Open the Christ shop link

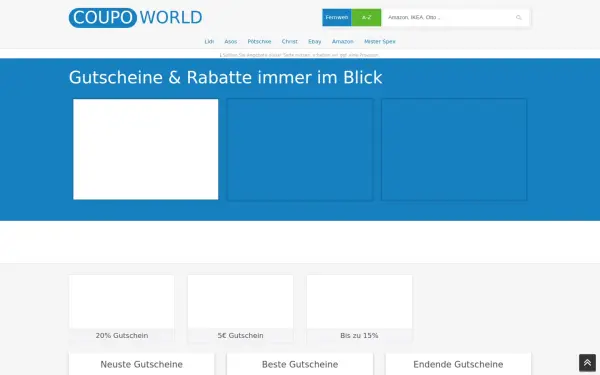click(x=289, y=41)
